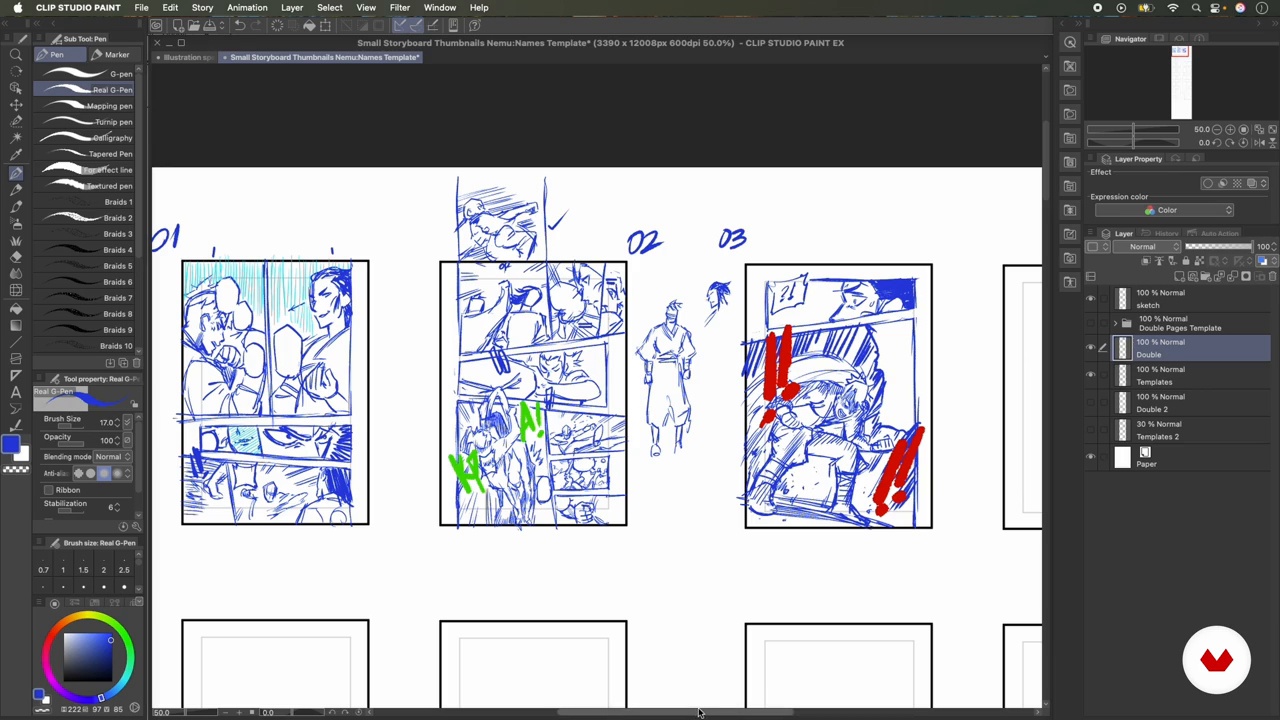This screenshot has height=720, width=1280.
Task: Click the zoom out button in Navigator
Action: point(1219,129)
